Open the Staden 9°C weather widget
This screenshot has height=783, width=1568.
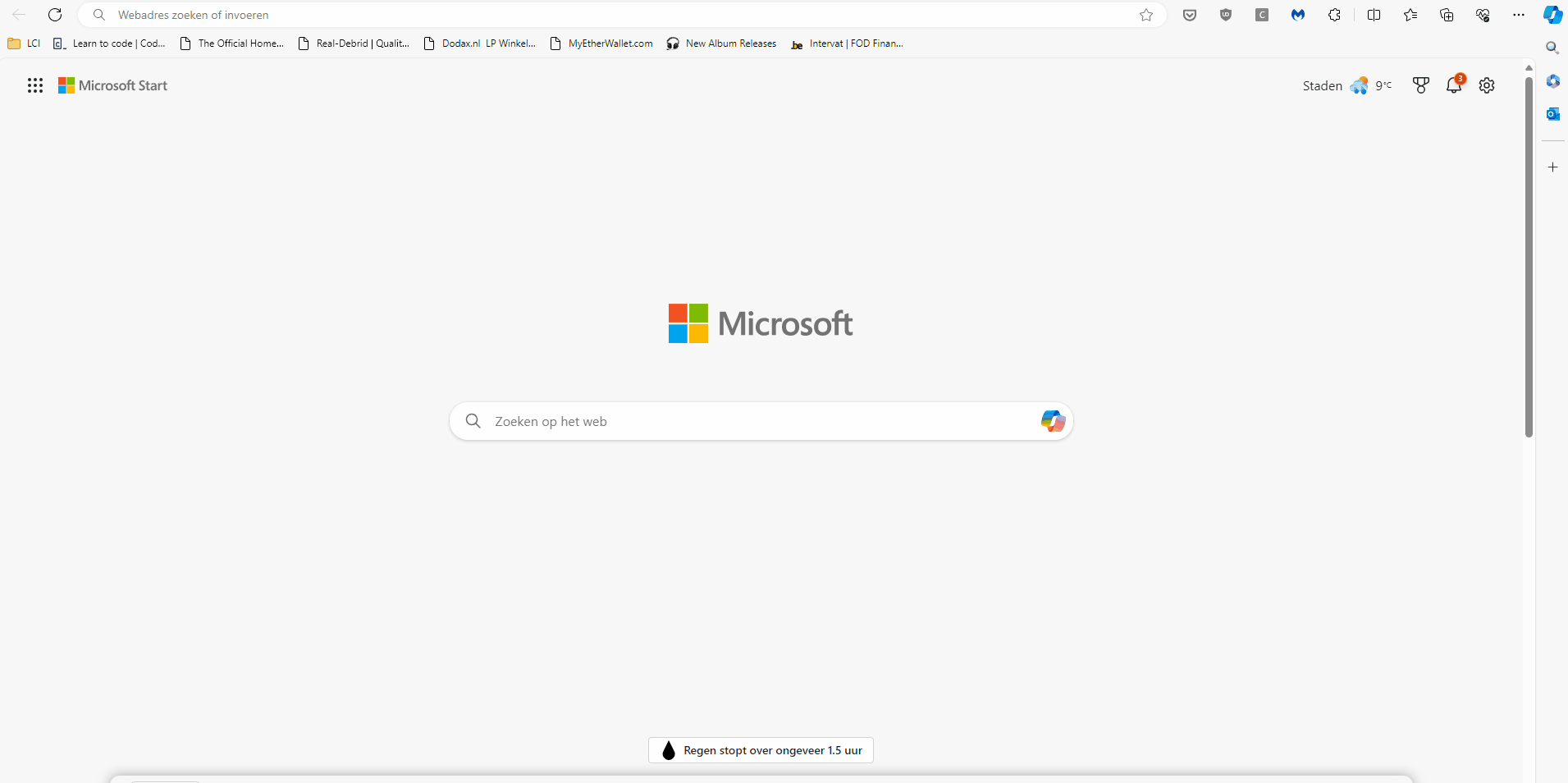click(x=1347, y=85)
